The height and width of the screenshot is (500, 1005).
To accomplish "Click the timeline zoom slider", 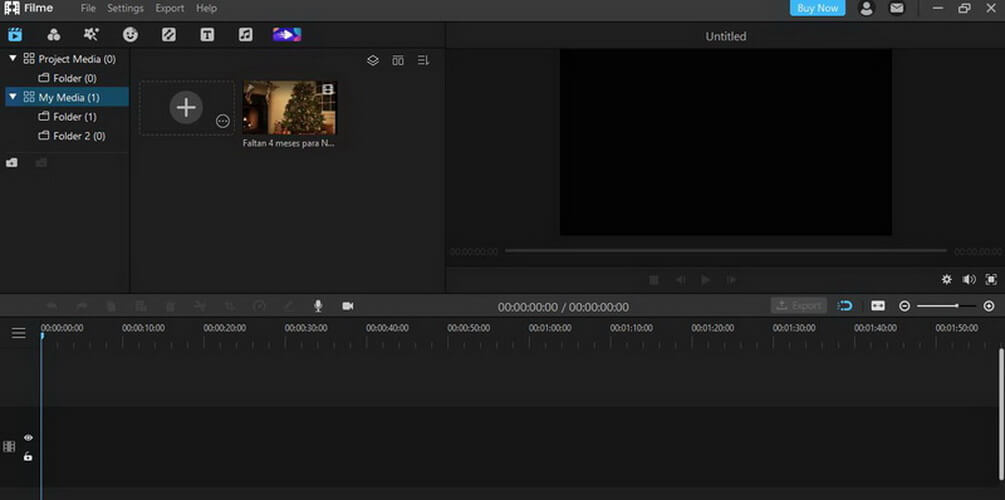I will click(x=946, y=306).
